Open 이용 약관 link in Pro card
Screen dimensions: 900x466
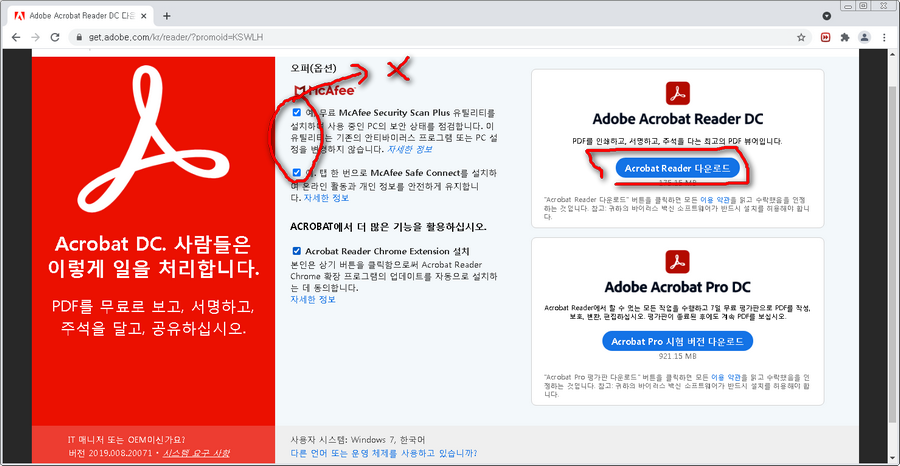pyautogui.click(x=726, y=377)
